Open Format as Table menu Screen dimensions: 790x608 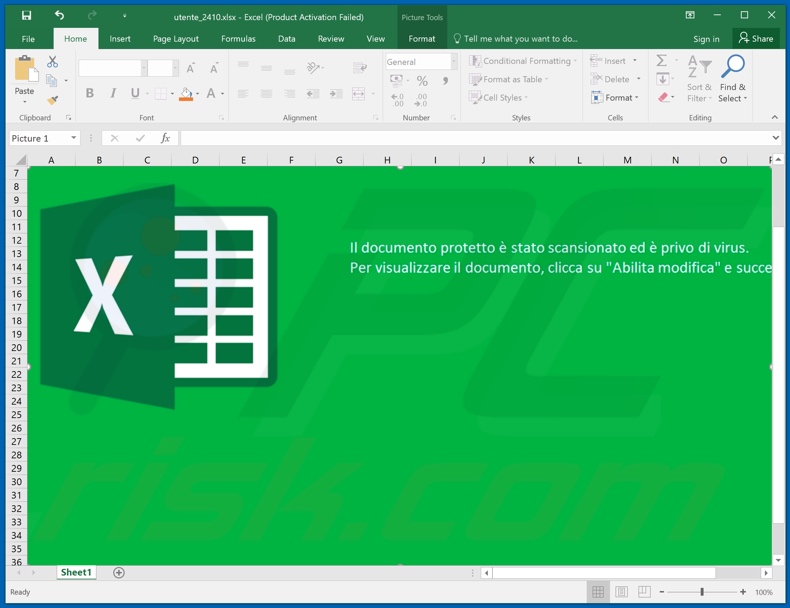tap(508, 79)
